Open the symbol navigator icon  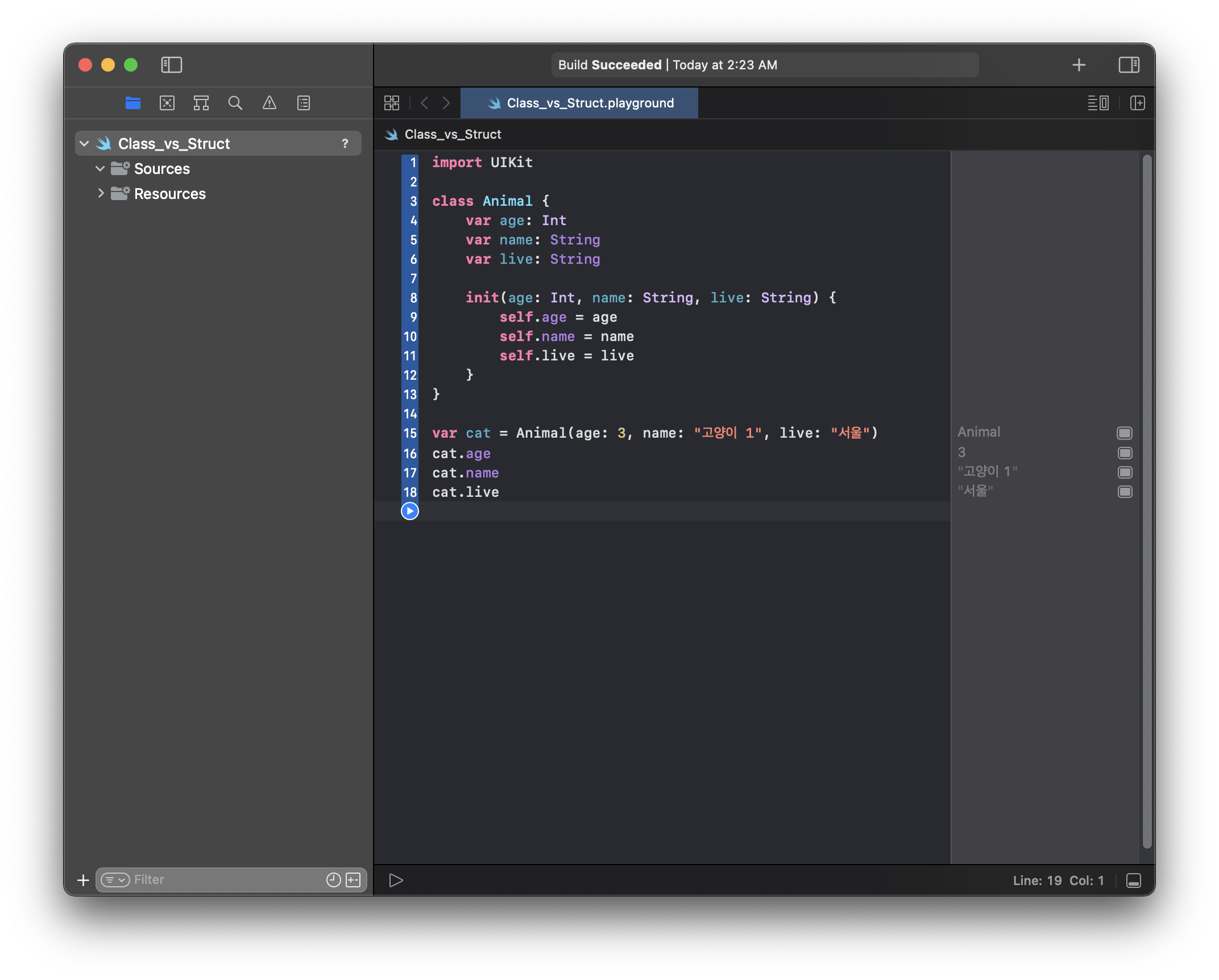201,103
